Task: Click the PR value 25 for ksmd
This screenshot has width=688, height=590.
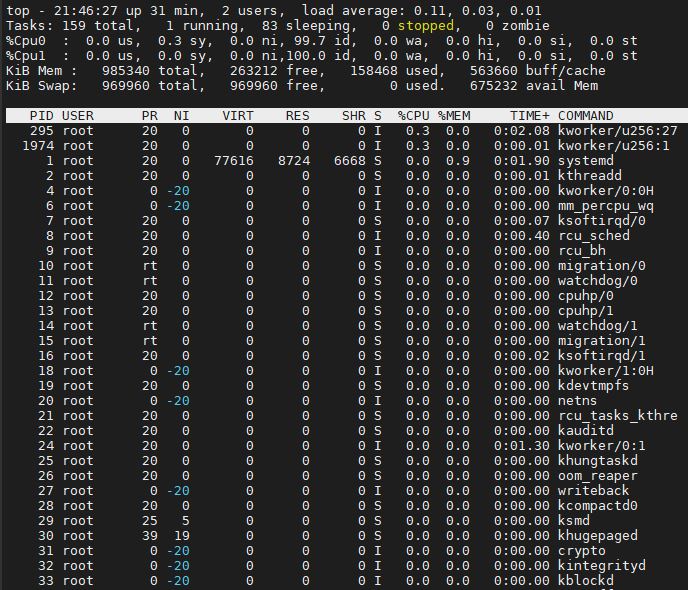Action: (150, 521)
